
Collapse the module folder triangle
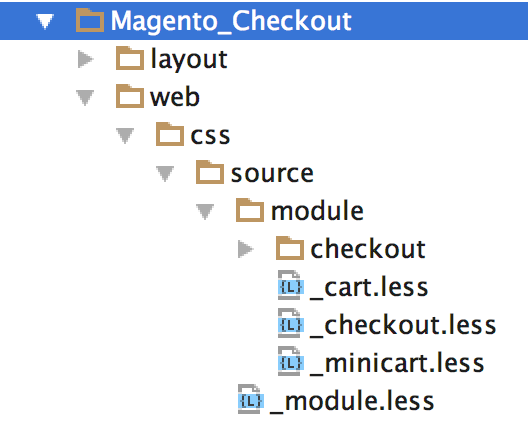coord(205,212)
